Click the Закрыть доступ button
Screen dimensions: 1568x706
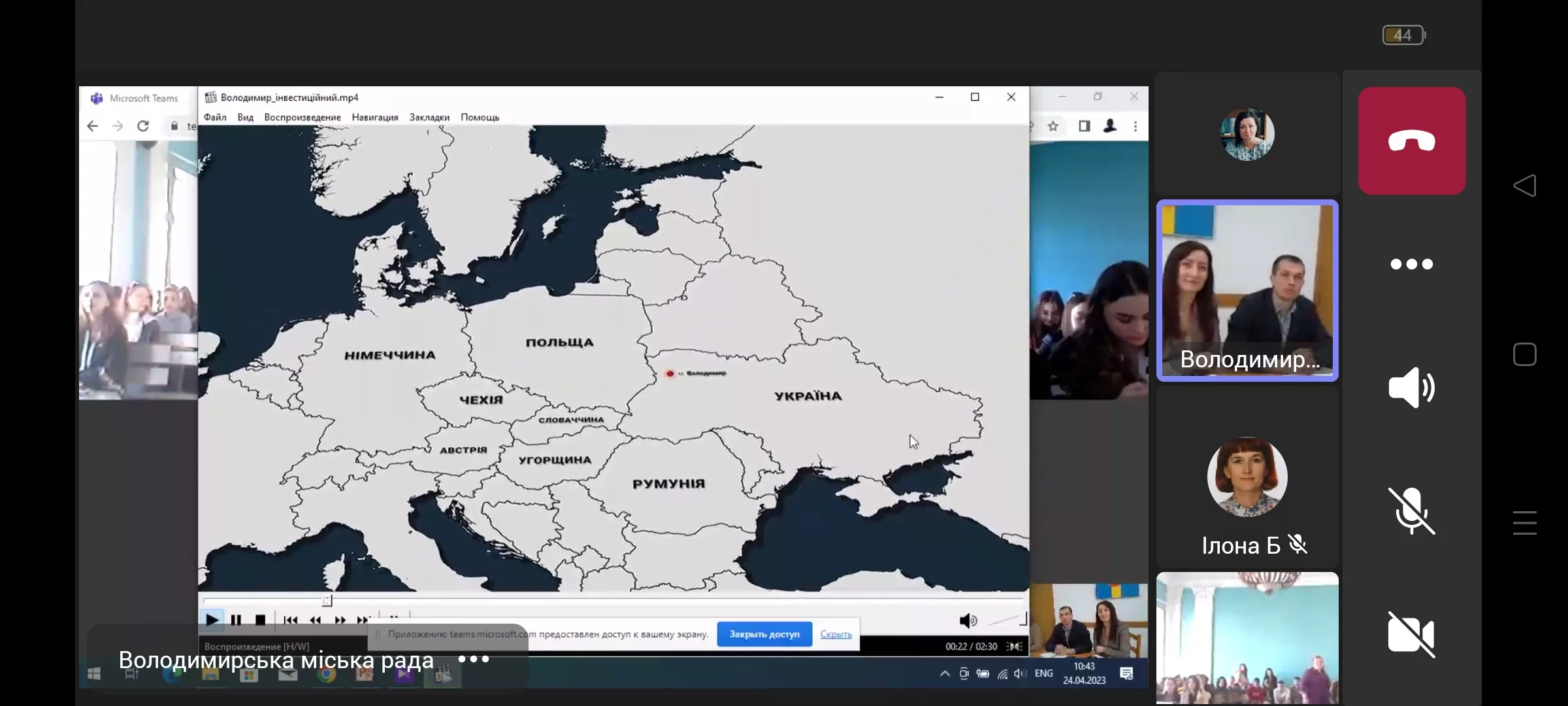(764, 634)
